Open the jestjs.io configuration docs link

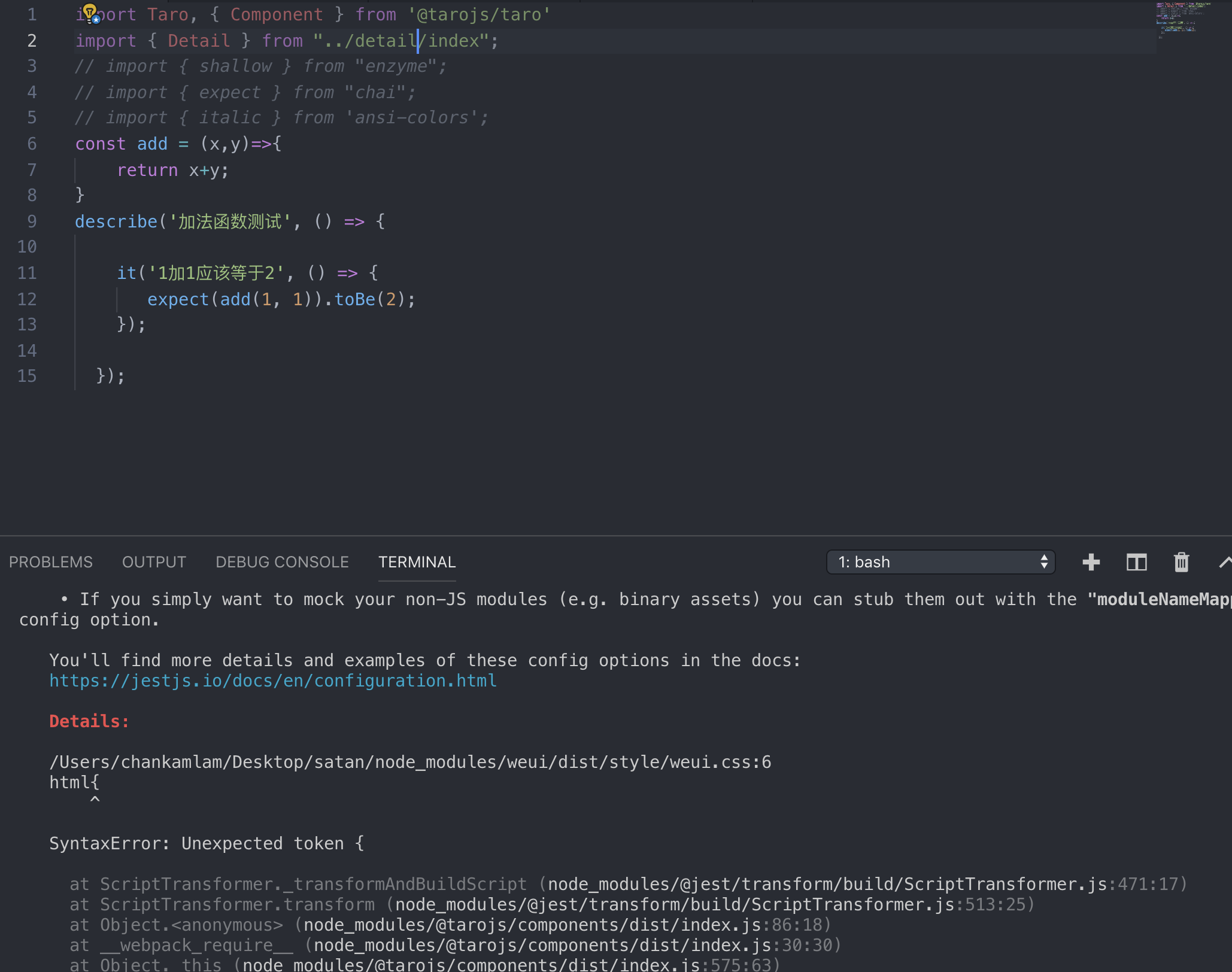pyautogui.click(x=273, y=681)
